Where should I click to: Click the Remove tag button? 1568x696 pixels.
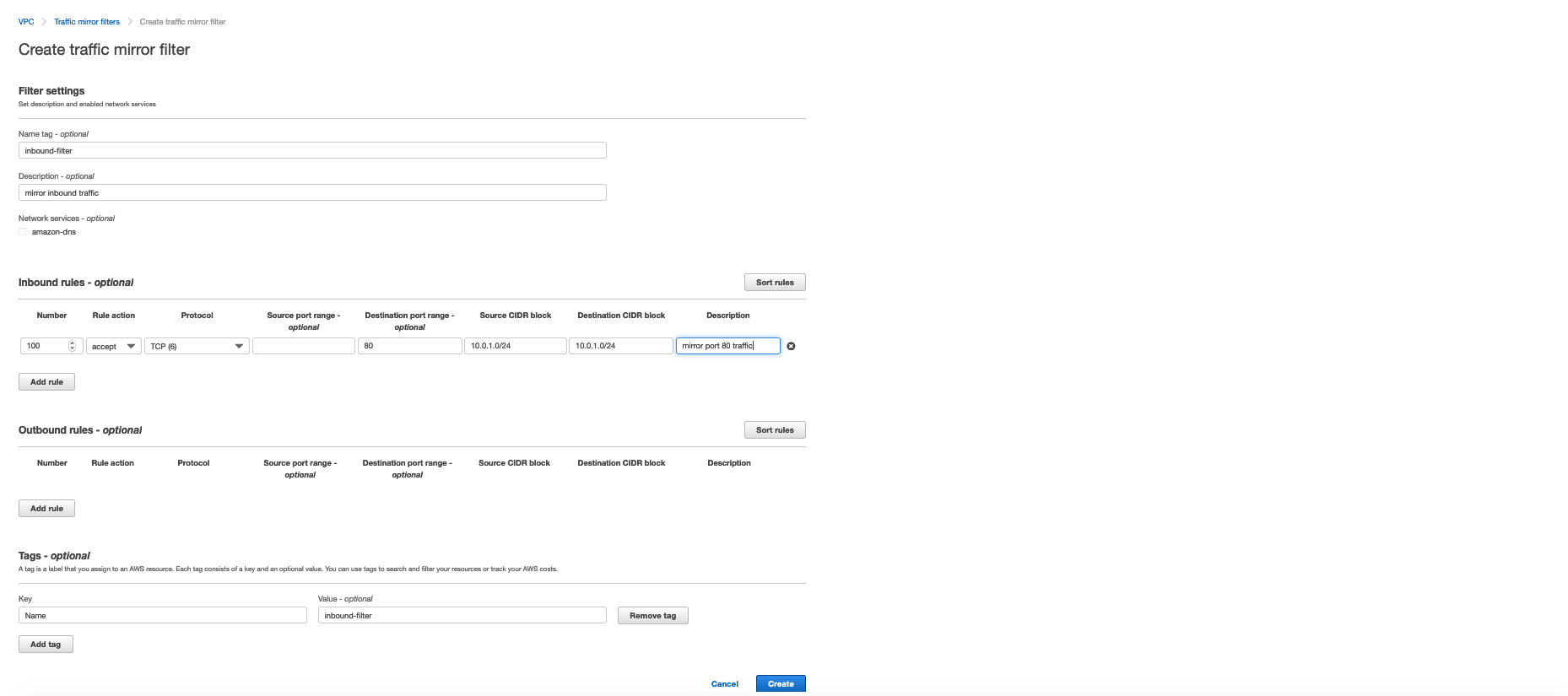[x=652, y=616]
